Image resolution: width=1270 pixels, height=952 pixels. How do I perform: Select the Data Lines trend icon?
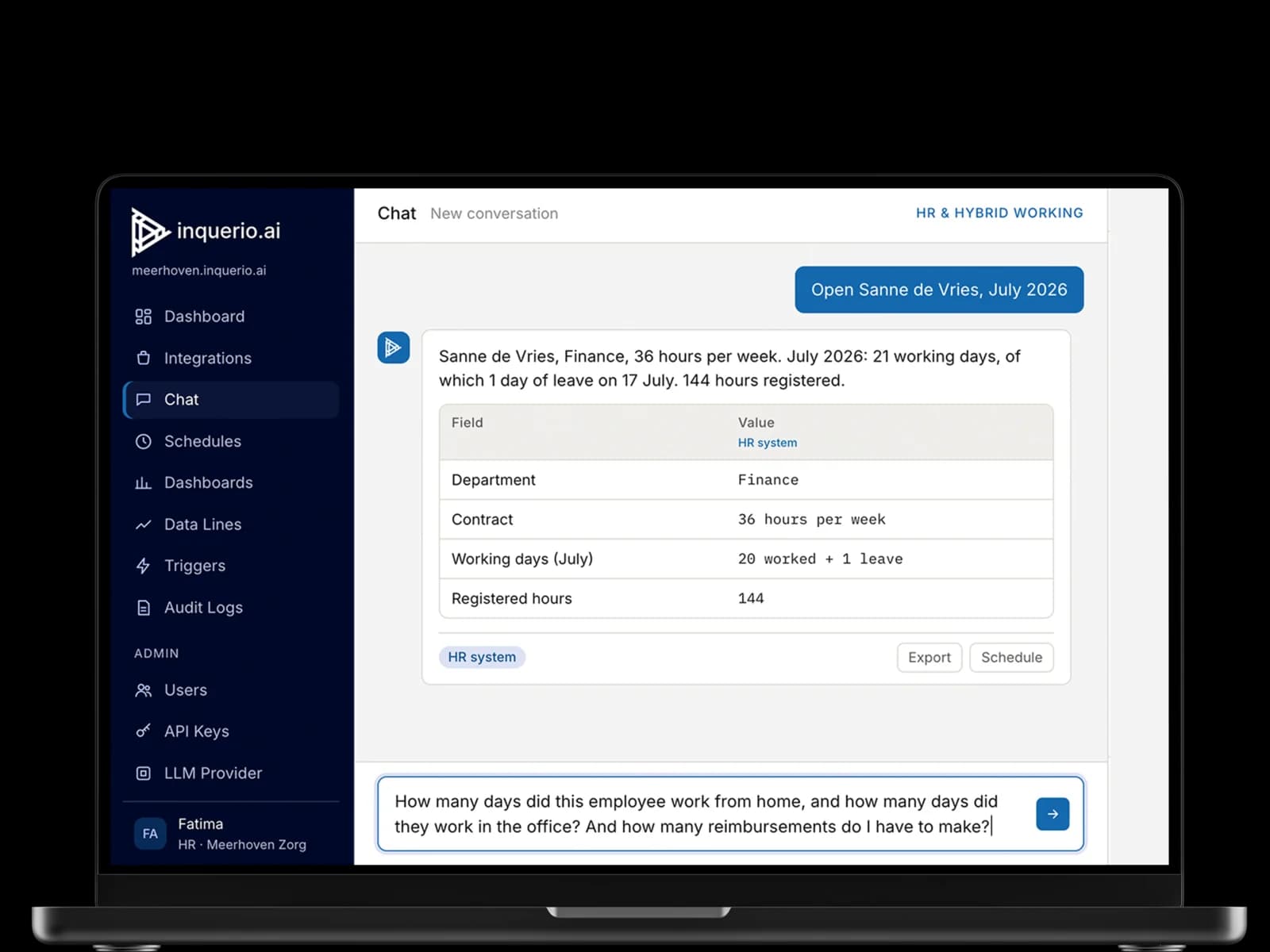pyautogui.click(x=144, y=524)
